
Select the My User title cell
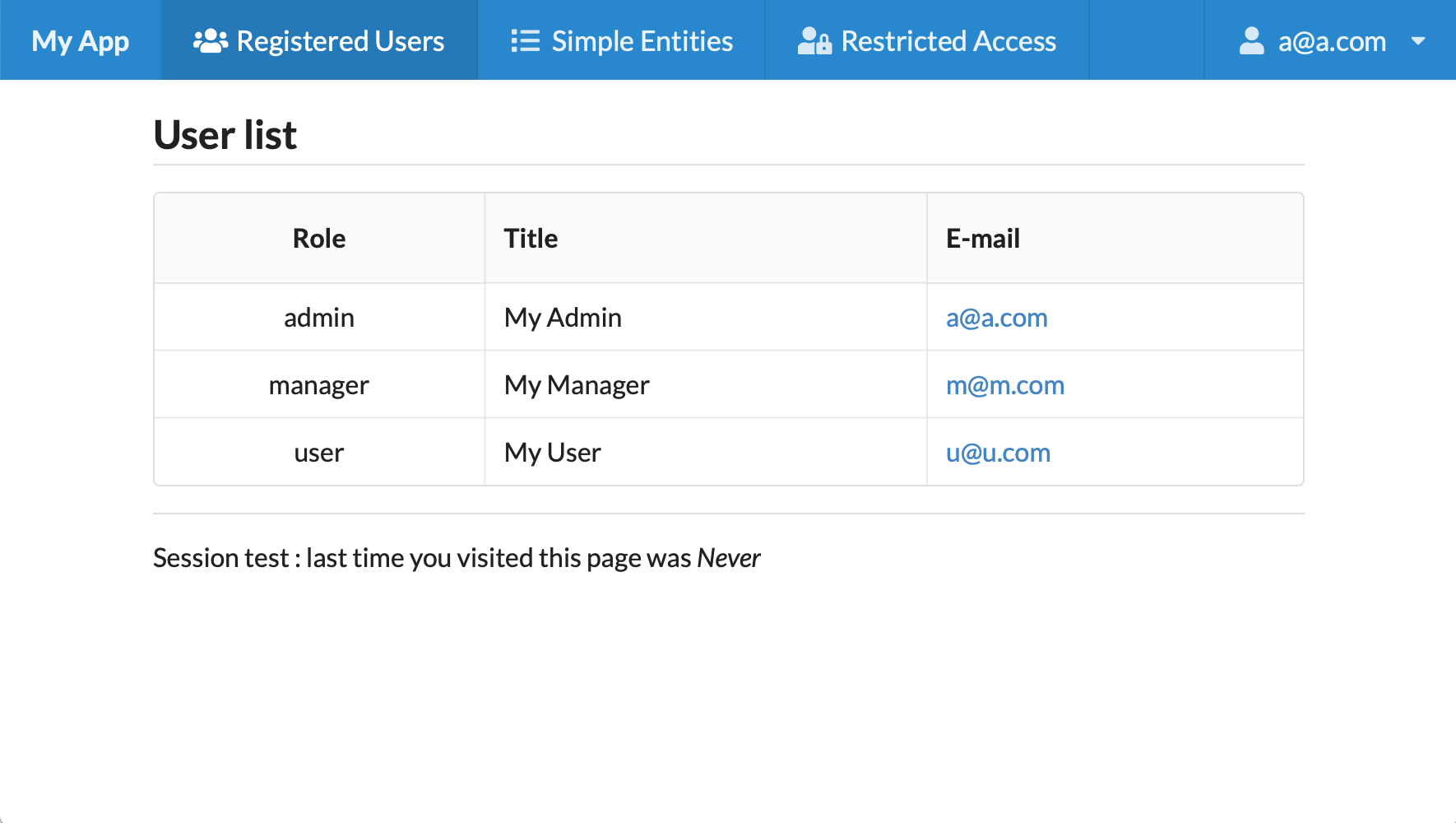coord(552,453)
